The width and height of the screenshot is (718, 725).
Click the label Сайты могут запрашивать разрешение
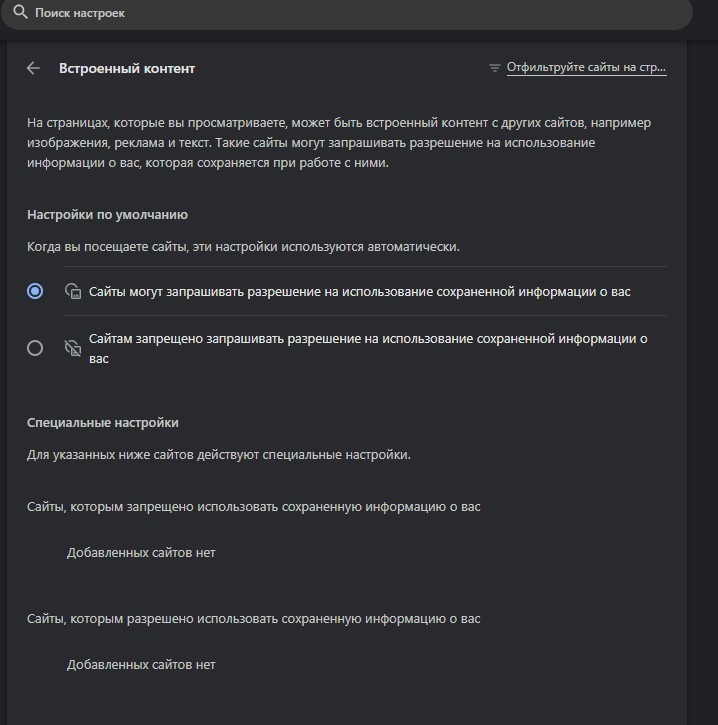click(360, 292)
